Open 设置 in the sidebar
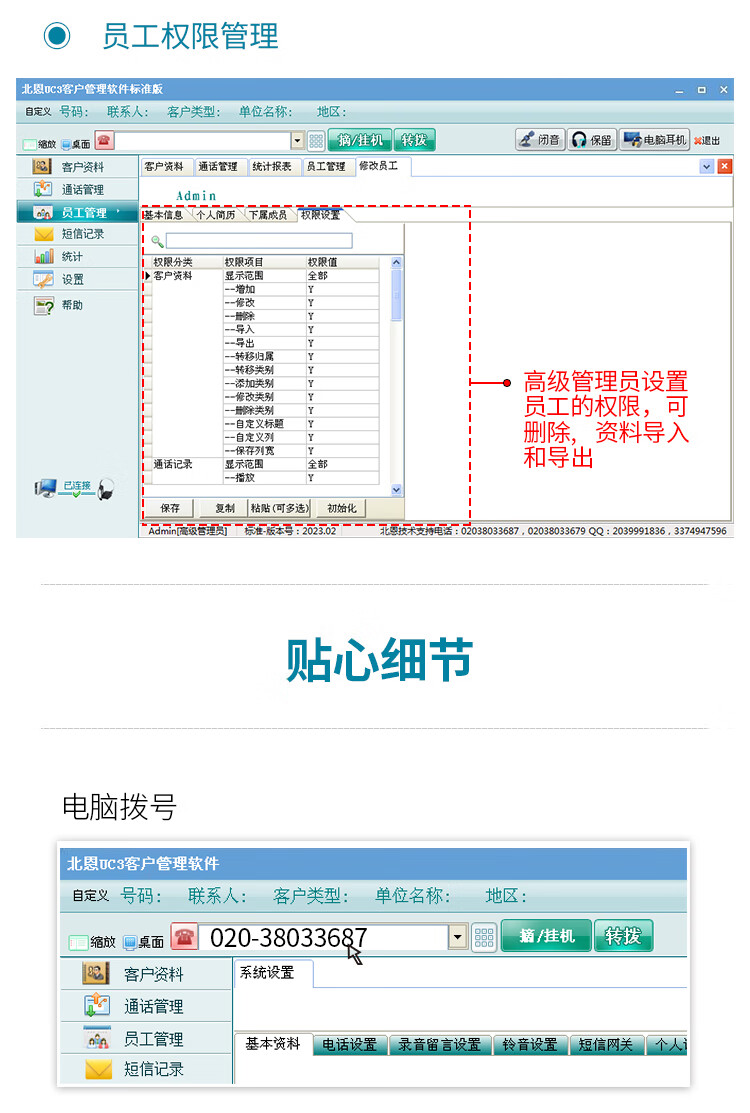This screenshot has width=750, height=1113. click(x=77, y=279)
